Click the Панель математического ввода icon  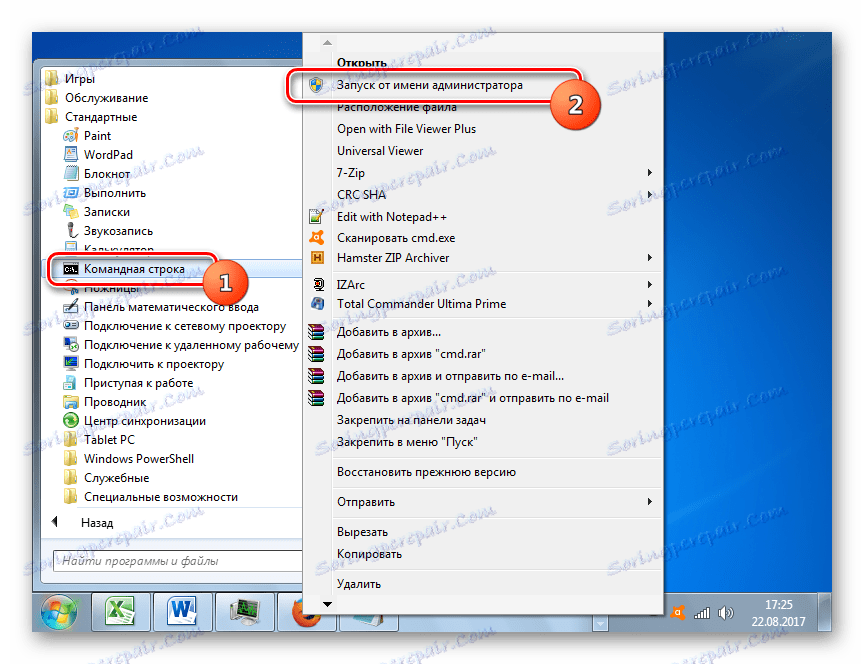click(71, 307)
